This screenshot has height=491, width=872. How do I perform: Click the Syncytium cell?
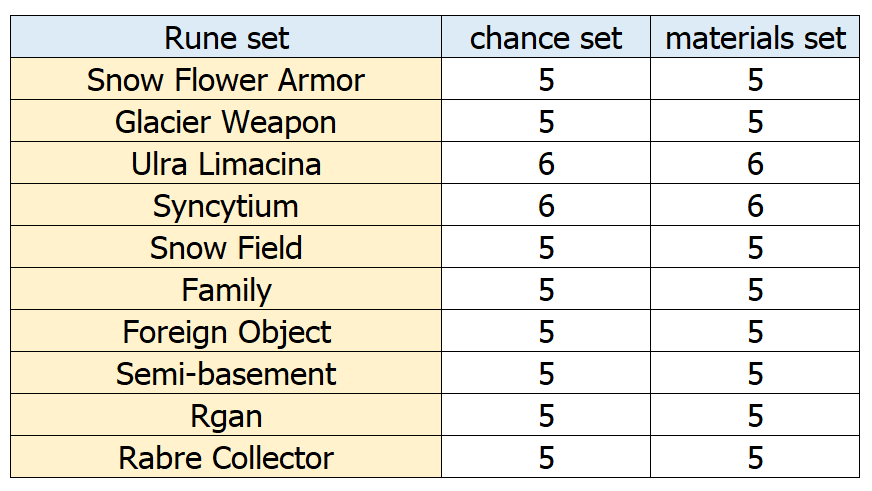226,205
